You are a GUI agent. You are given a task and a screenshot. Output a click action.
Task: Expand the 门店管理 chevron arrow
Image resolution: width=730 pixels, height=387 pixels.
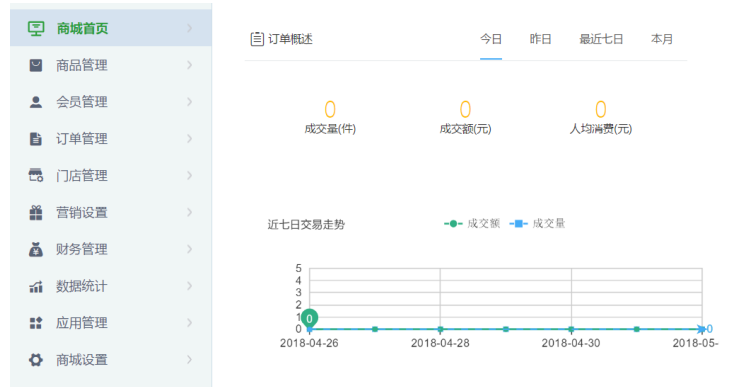click(x=189, y=176)
